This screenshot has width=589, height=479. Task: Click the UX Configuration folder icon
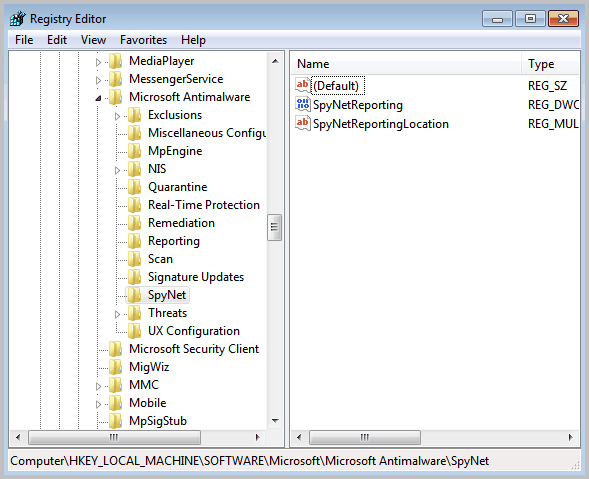coord(134,331)
